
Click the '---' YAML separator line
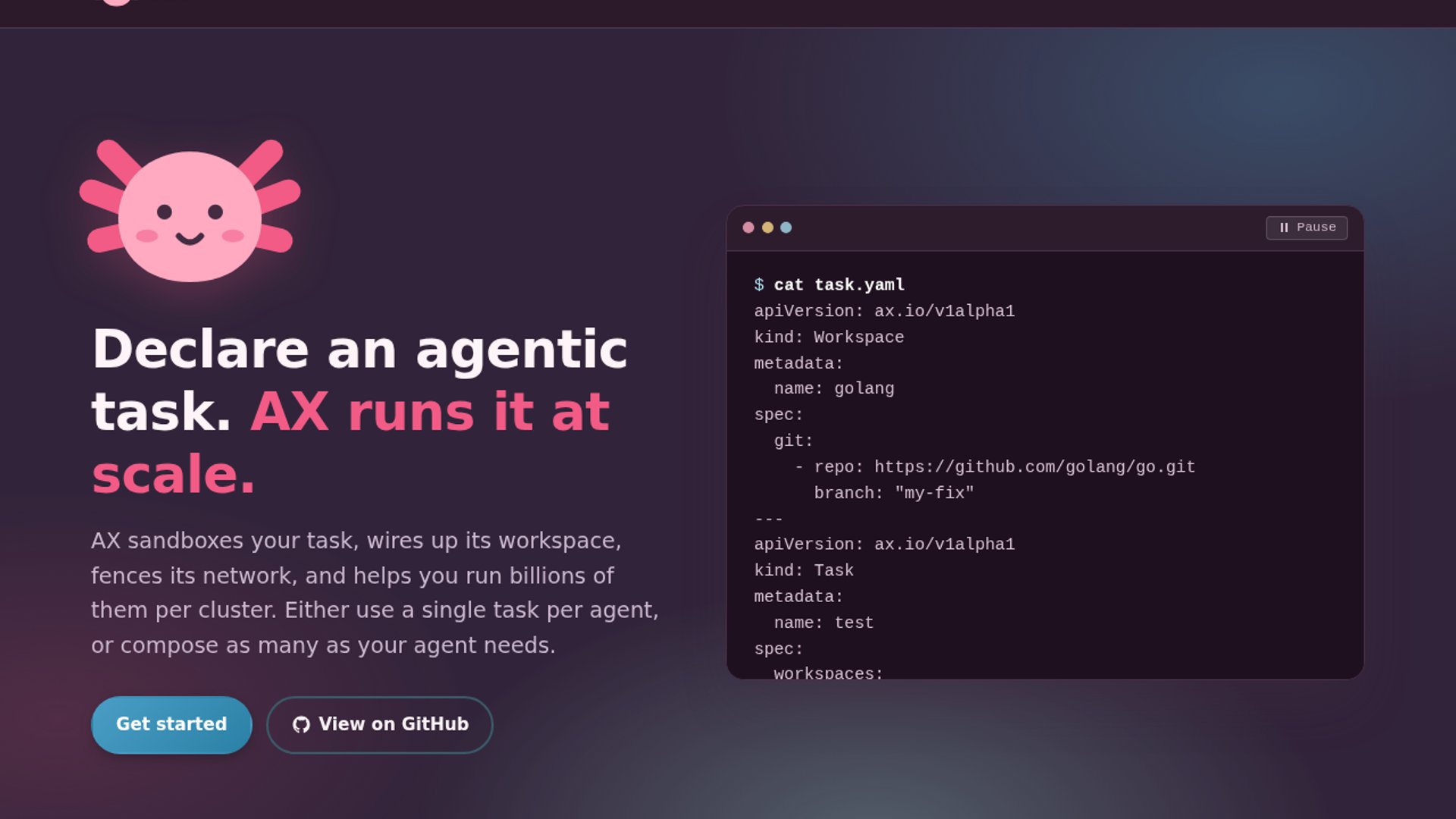[769, 519]
